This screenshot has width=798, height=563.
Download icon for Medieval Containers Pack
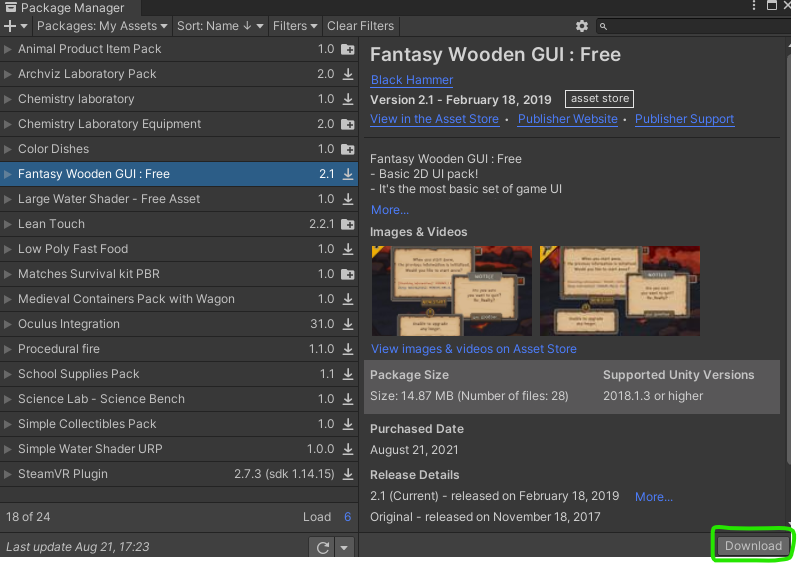coord(348,299)
